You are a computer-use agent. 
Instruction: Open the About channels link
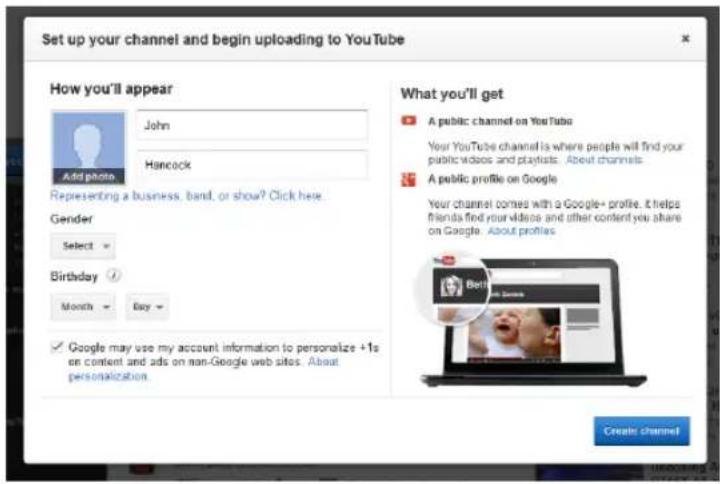[604, 160]
